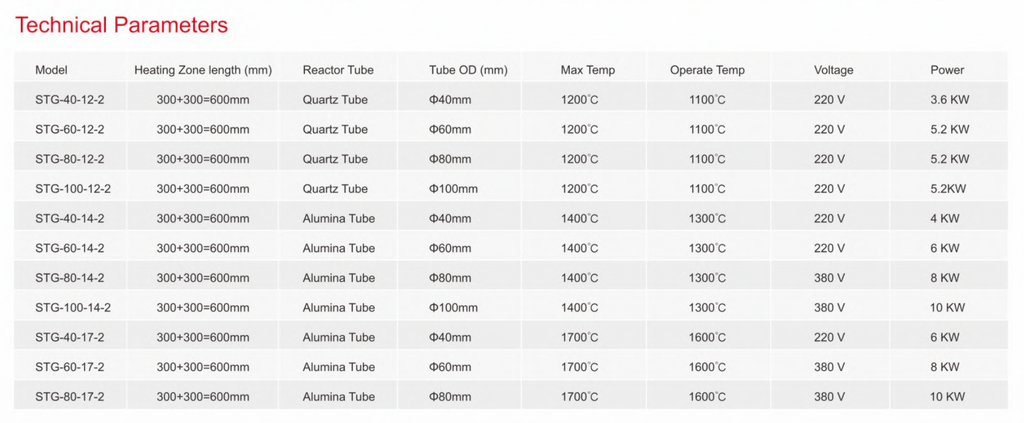The image size is (1024, 423).
Task: Select model STG-80-17-2 cell
Action: tap(70, 396)
